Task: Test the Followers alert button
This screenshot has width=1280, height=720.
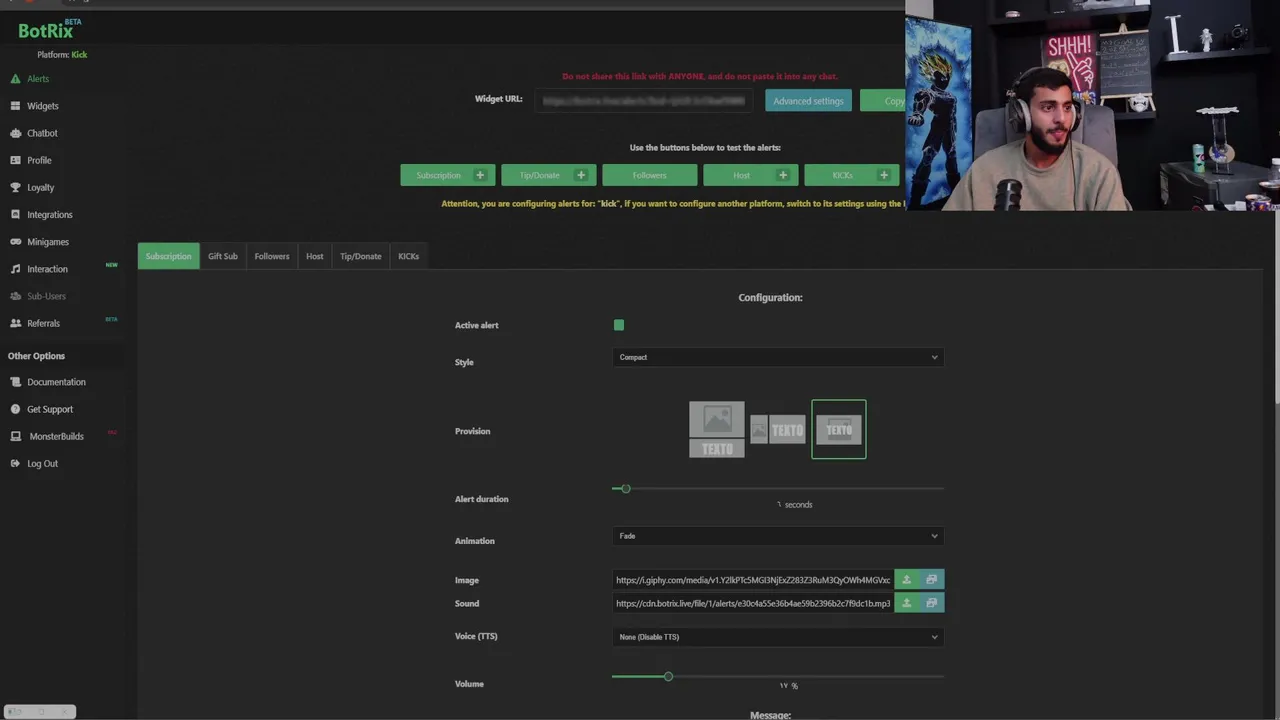Action: [650, 175]
